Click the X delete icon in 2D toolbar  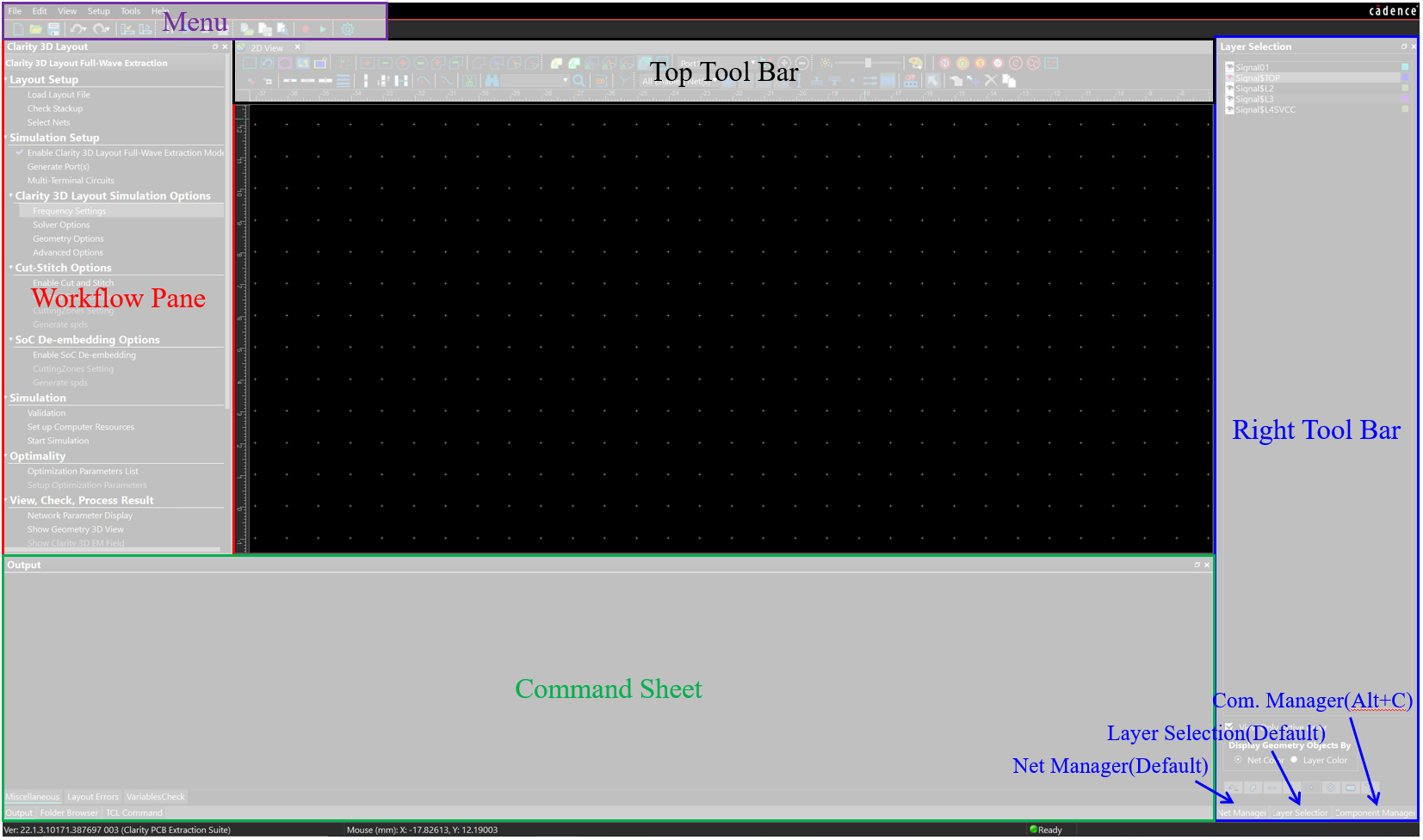click(991, 80)
